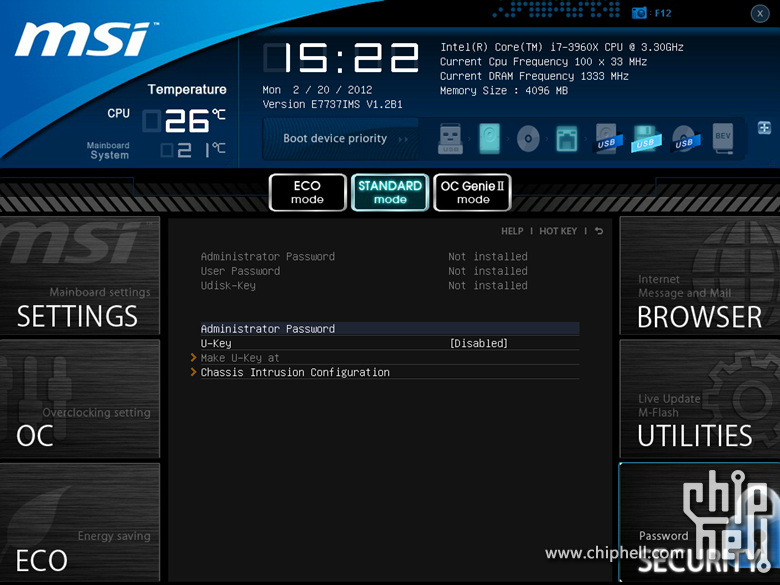Click the USB flash drive boot device icon
Viewport: 780px width, 585px height.
(x=451, y=139)
